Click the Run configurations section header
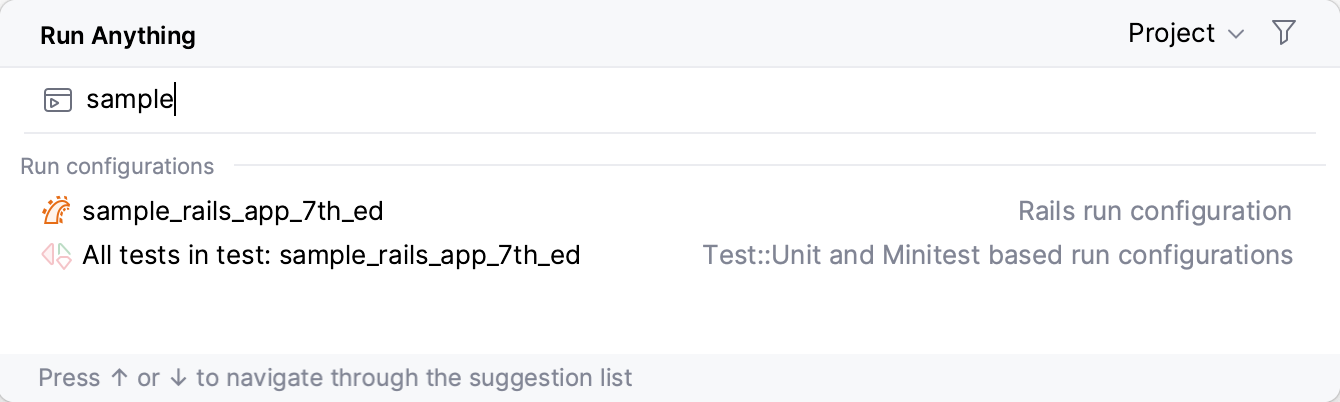The image size is (1340, 402). 117,166
